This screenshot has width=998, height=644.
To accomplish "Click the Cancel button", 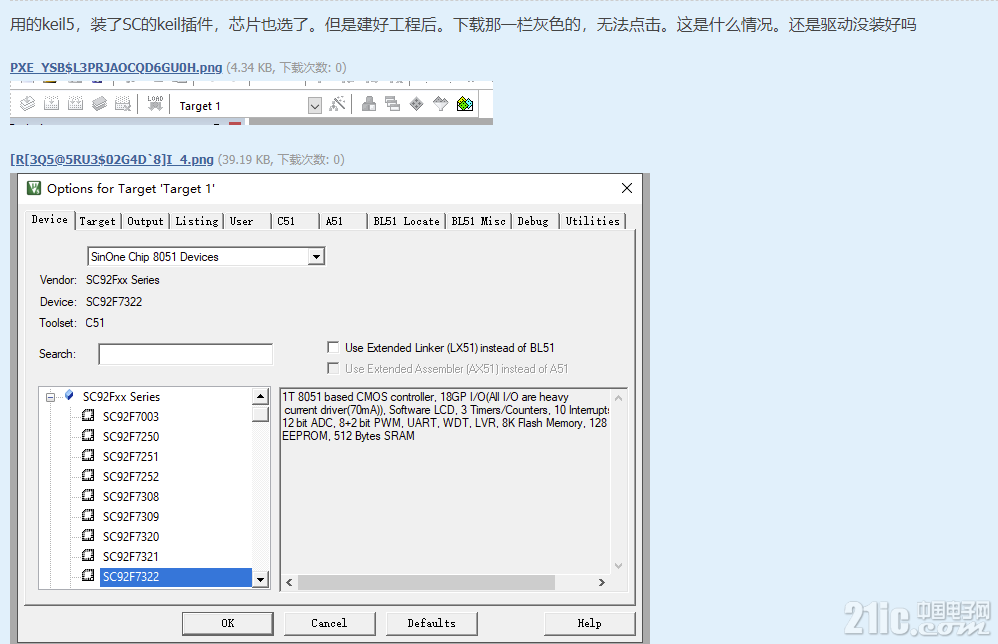I will click(x=329, y=624).
